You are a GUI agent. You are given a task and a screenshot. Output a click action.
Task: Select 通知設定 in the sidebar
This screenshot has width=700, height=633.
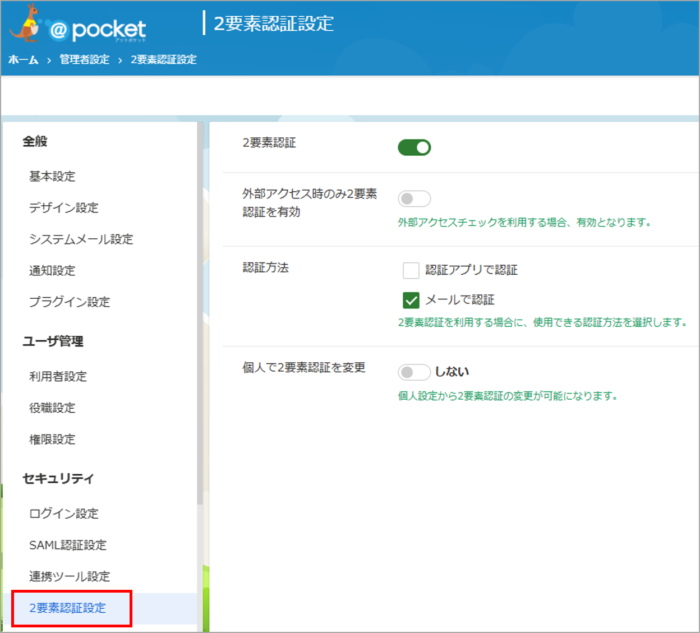[52, 270]
